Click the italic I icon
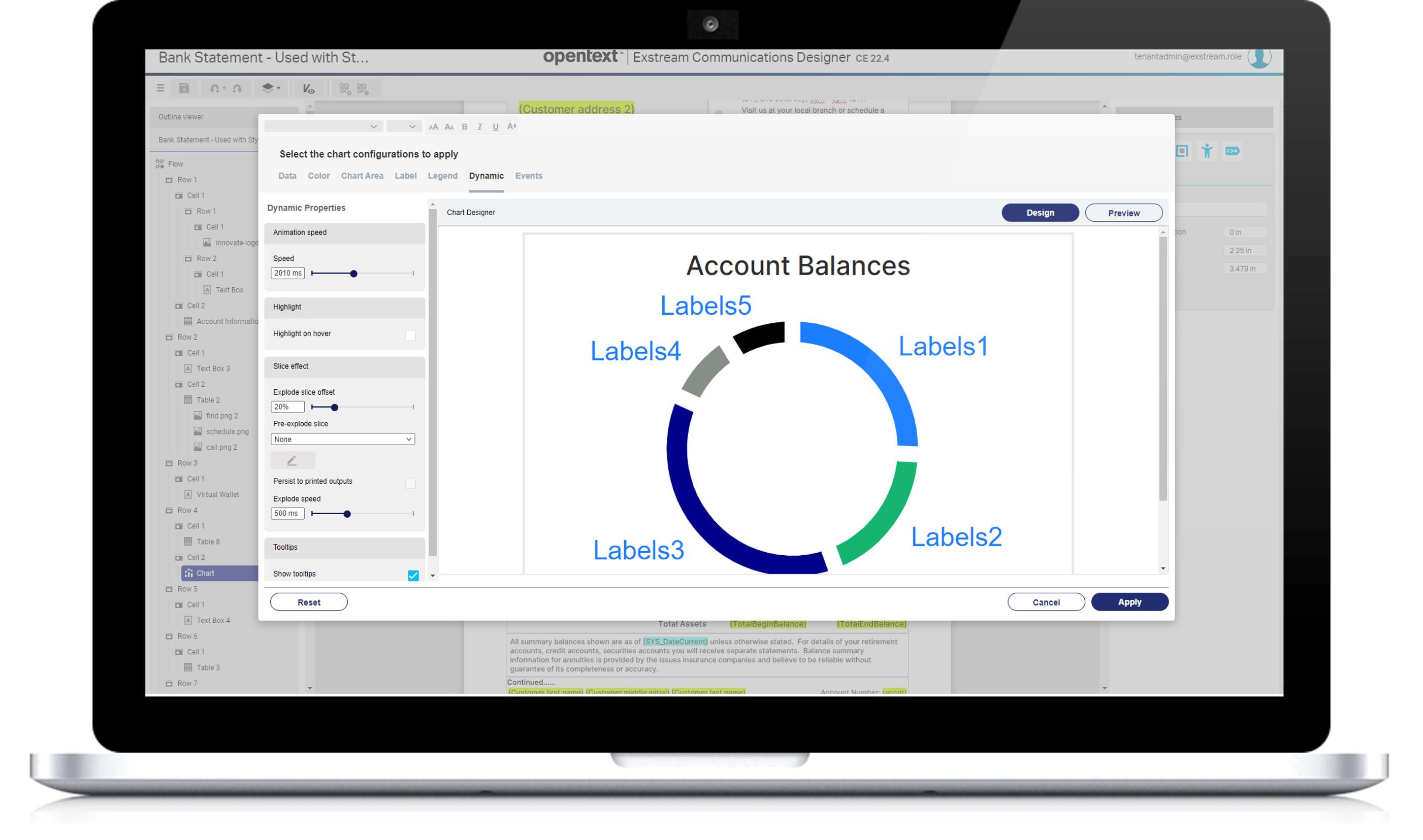This screenshot has width=1423, height=840. pyautogui.click(x=479, y=127)
